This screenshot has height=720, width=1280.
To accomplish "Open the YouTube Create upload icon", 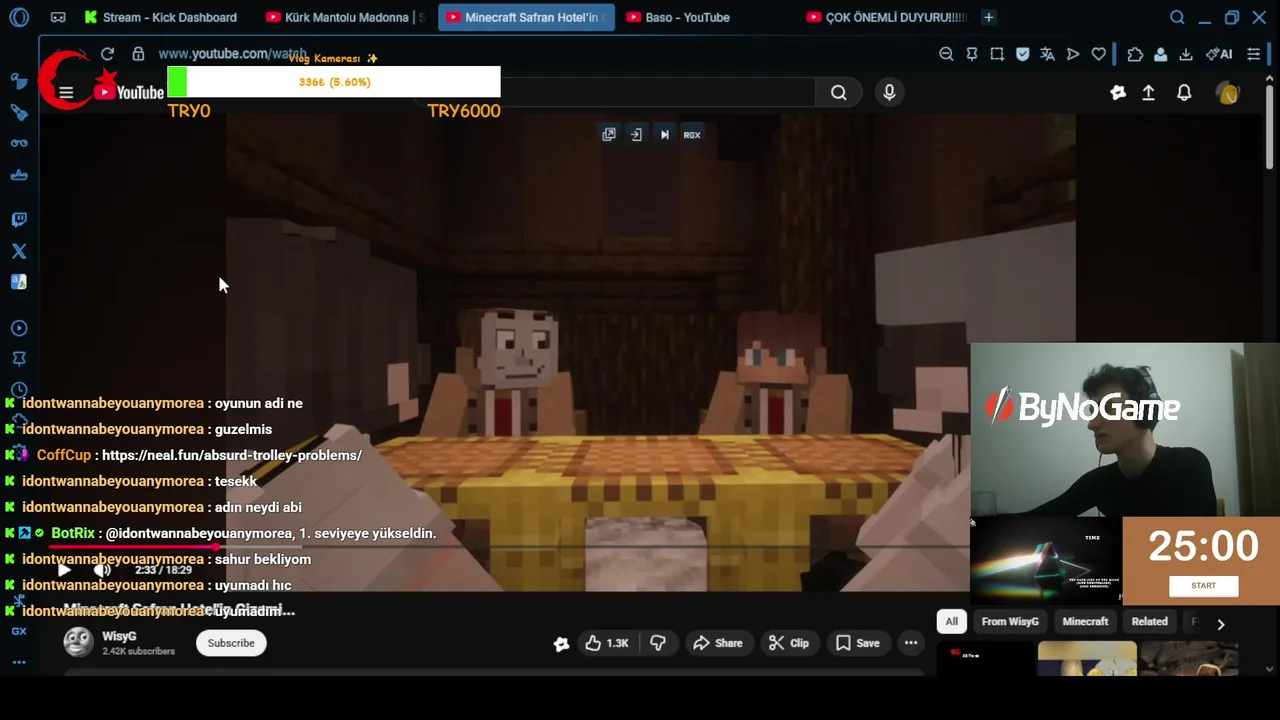I will pyautogui.click(x=1148, y=93).
